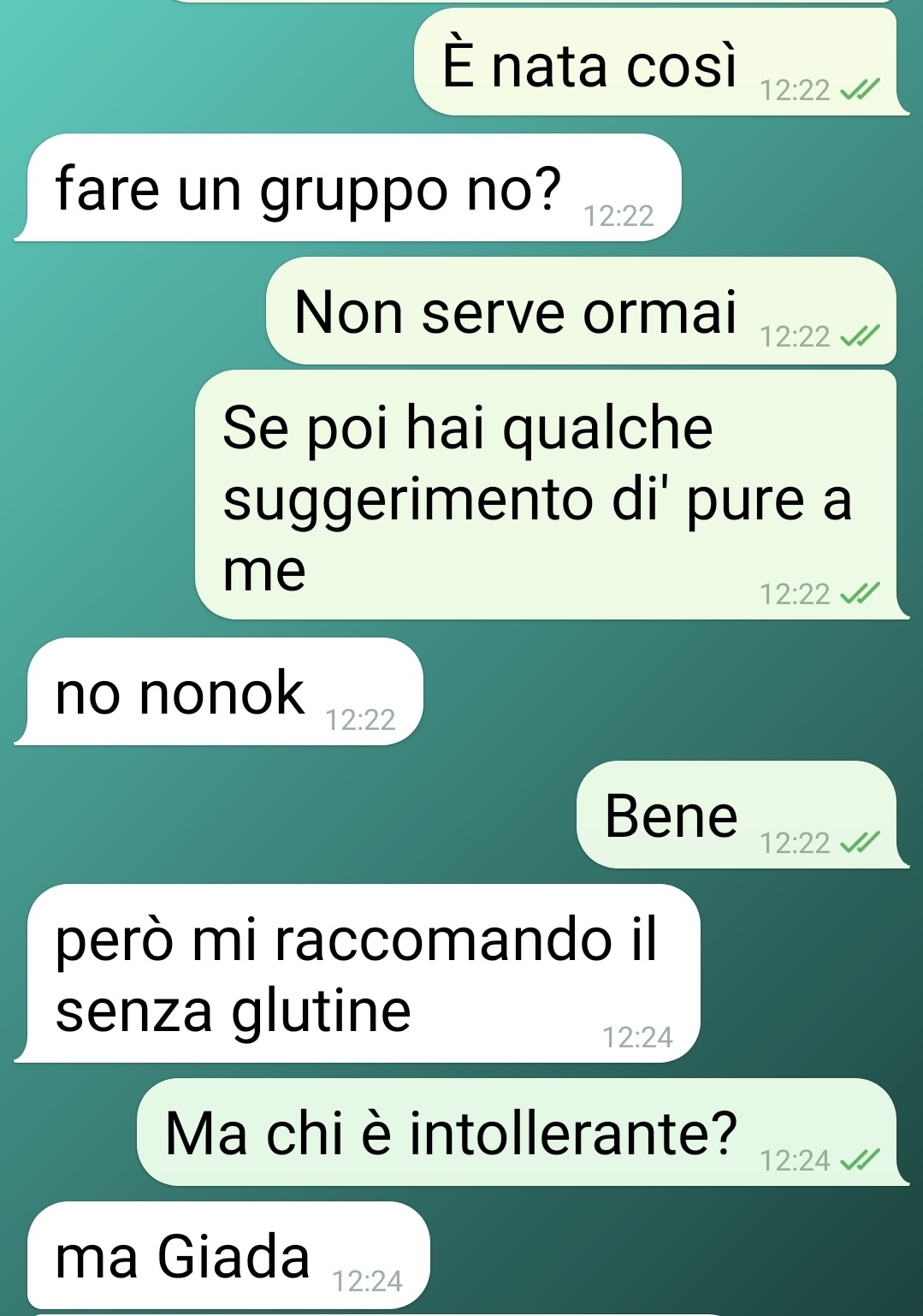Screen dimensions: 923x1316
Task: Tap the read checkmarks on 'È nata così'
Action: coord(860,89)
